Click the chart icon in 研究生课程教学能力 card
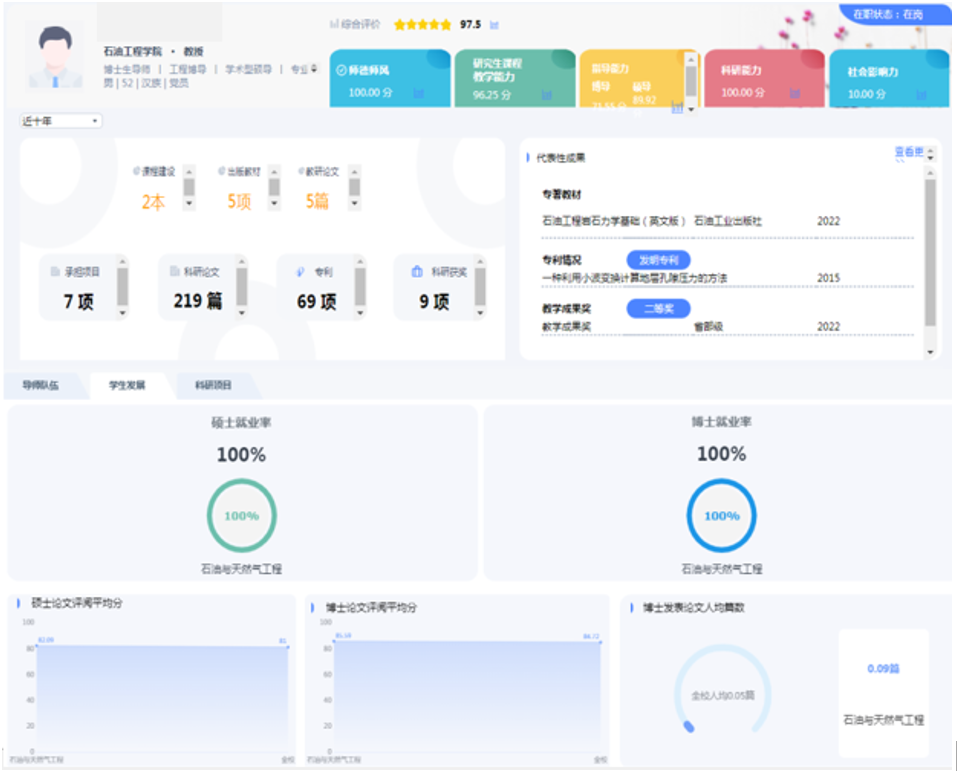 click(547, 95)
